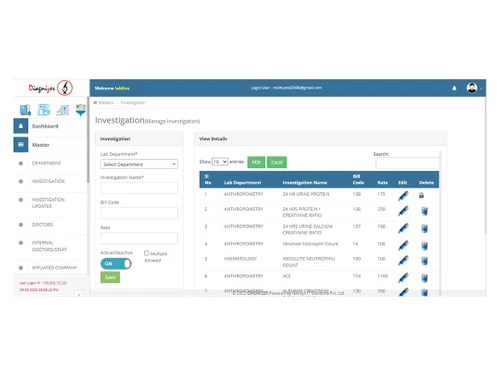This screenshot has width=500, height=375.
Task: Click the Master blue icon tile
Action: (x=21, y=145)
